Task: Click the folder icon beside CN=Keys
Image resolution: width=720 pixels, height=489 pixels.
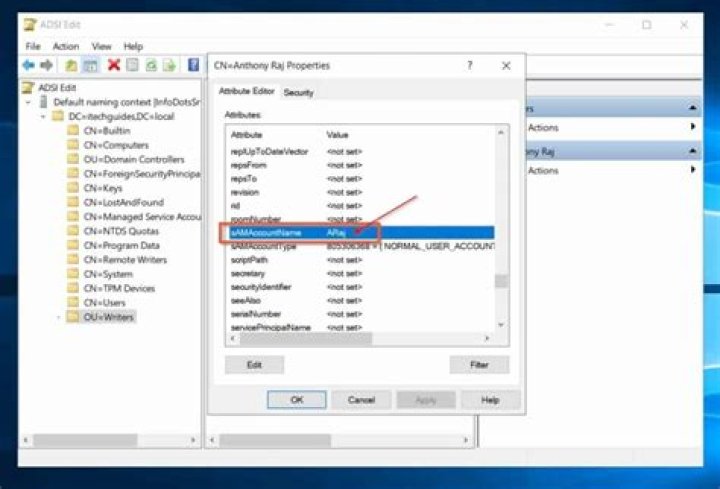Action: click(73, 187)
